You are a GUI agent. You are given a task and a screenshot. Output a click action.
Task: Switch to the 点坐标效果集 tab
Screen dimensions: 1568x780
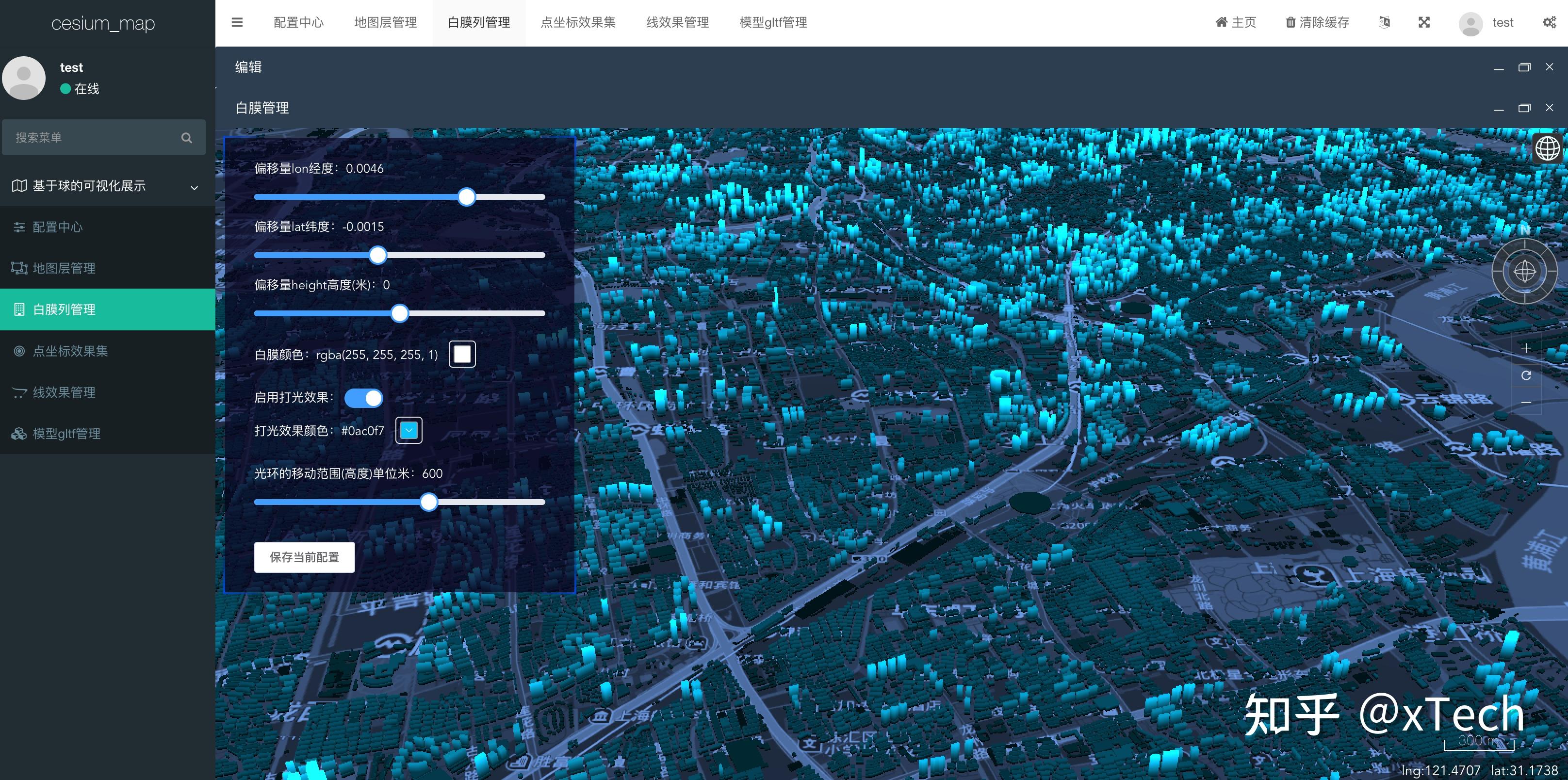click(578, 22)
